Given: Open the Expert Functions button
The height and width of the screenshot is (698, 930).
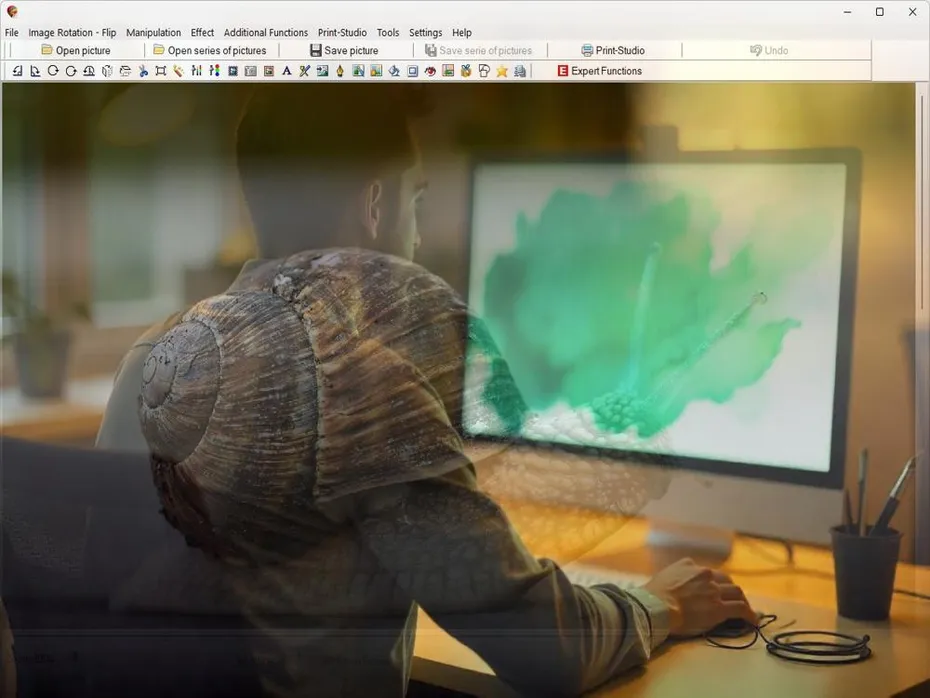Looking at the screenshot, I should (x=599, y=71).
